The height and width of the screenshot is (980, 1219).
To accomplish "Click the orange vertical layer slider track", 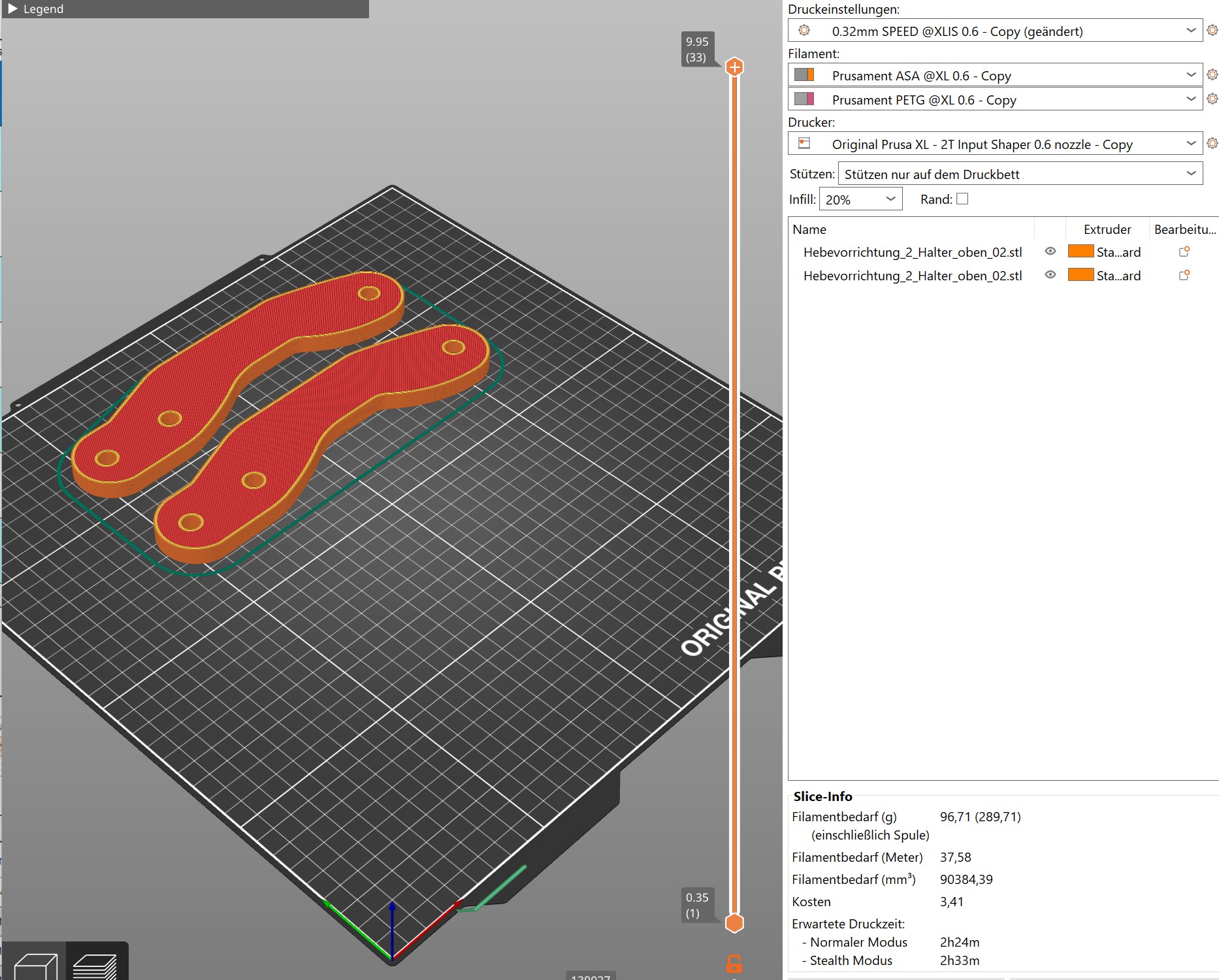I will coord(735,495).
